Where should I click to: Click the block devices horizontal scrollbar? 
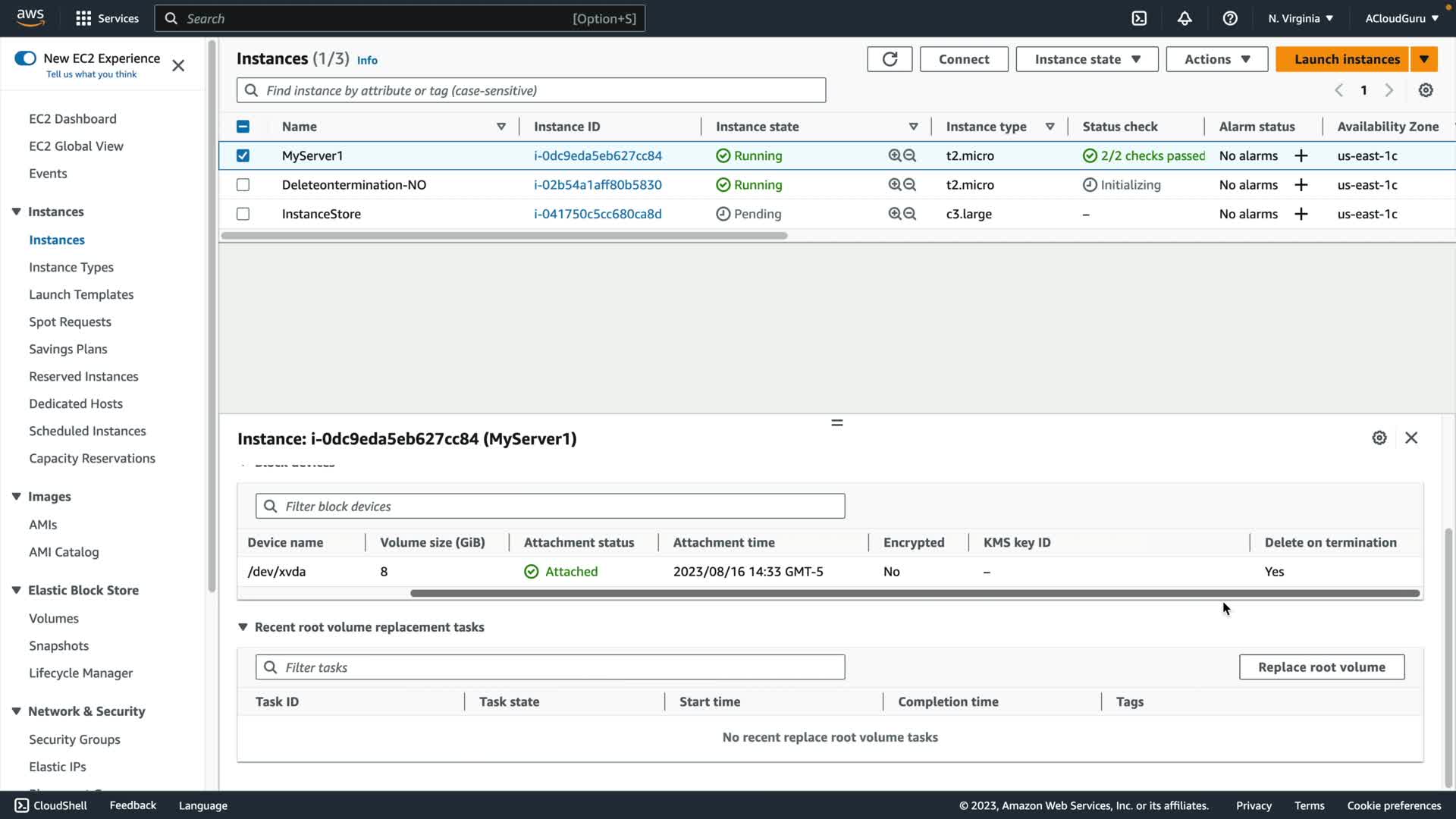pos(914,593)
